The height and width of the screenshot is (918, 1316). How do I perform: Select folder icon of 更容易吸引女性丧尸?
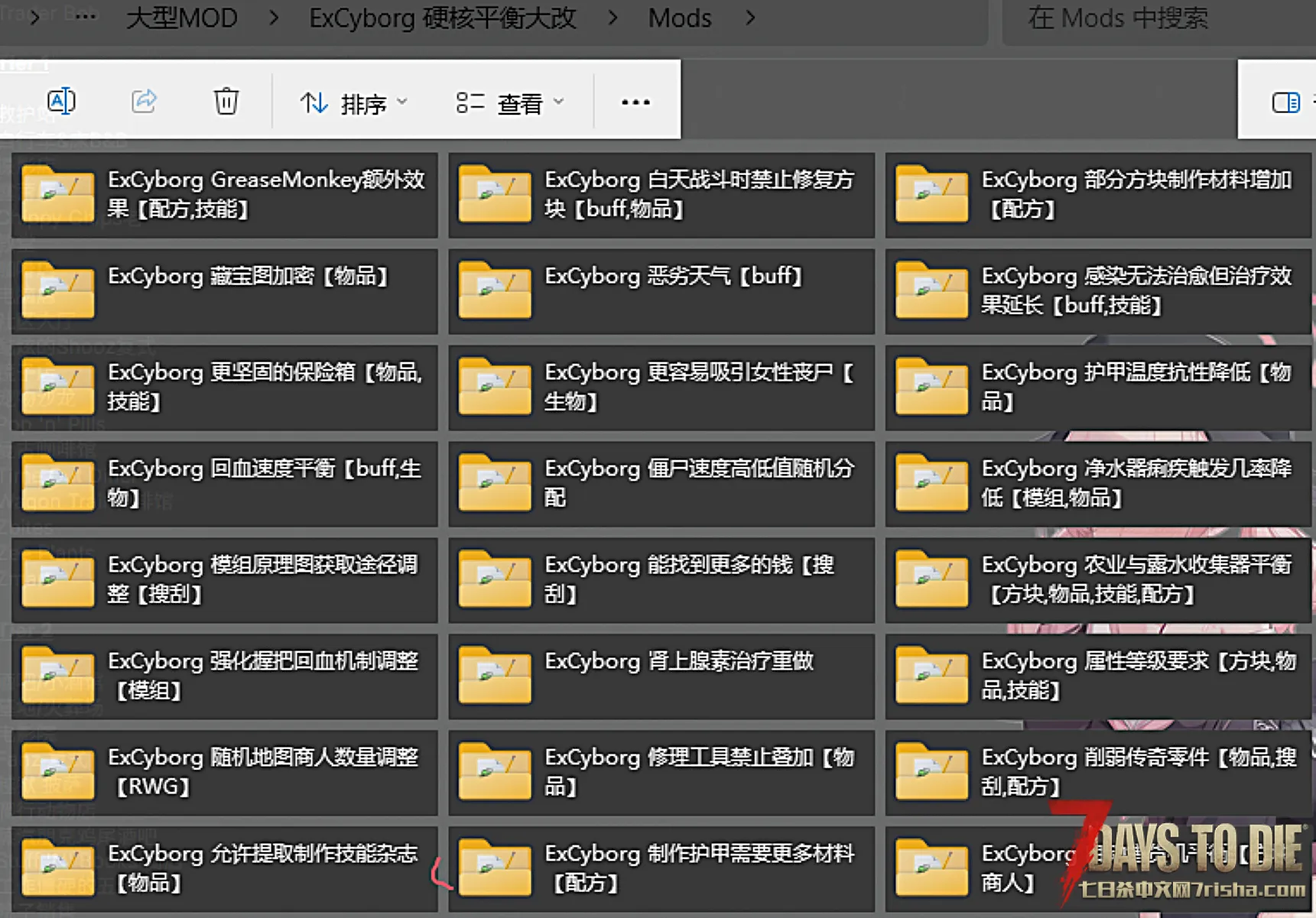point(495,386)
